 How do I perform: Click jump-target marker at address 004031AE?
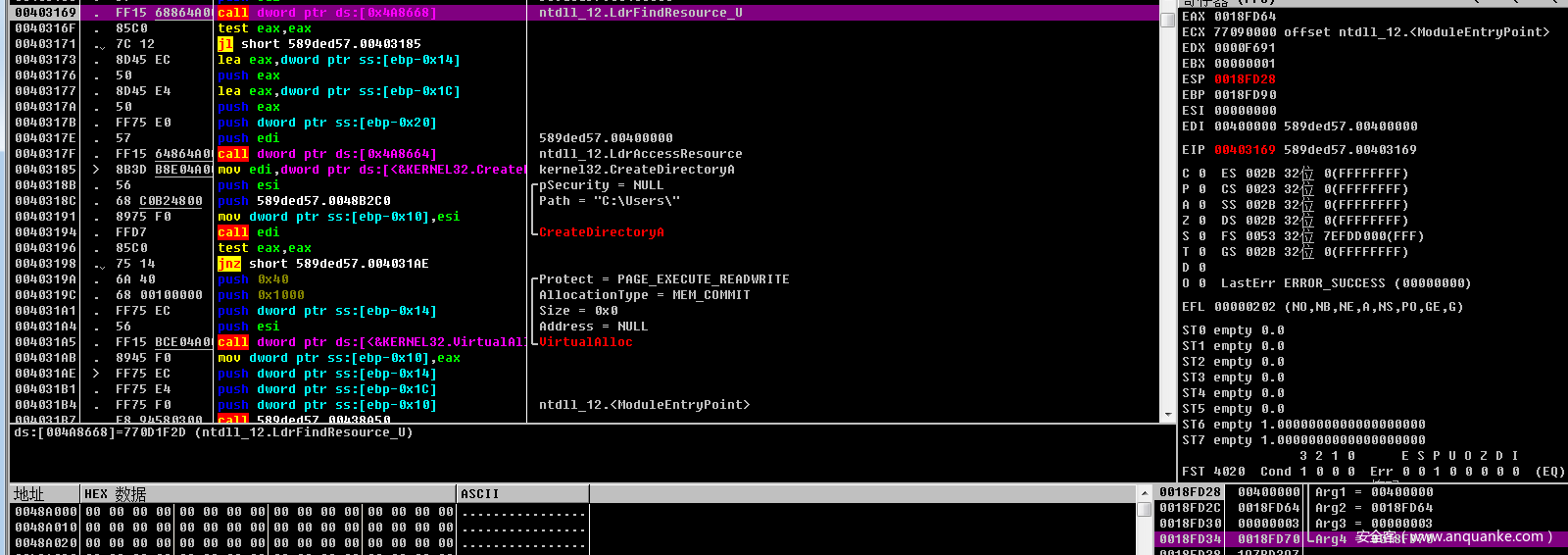pyautogui.click(x=96, y=374)
